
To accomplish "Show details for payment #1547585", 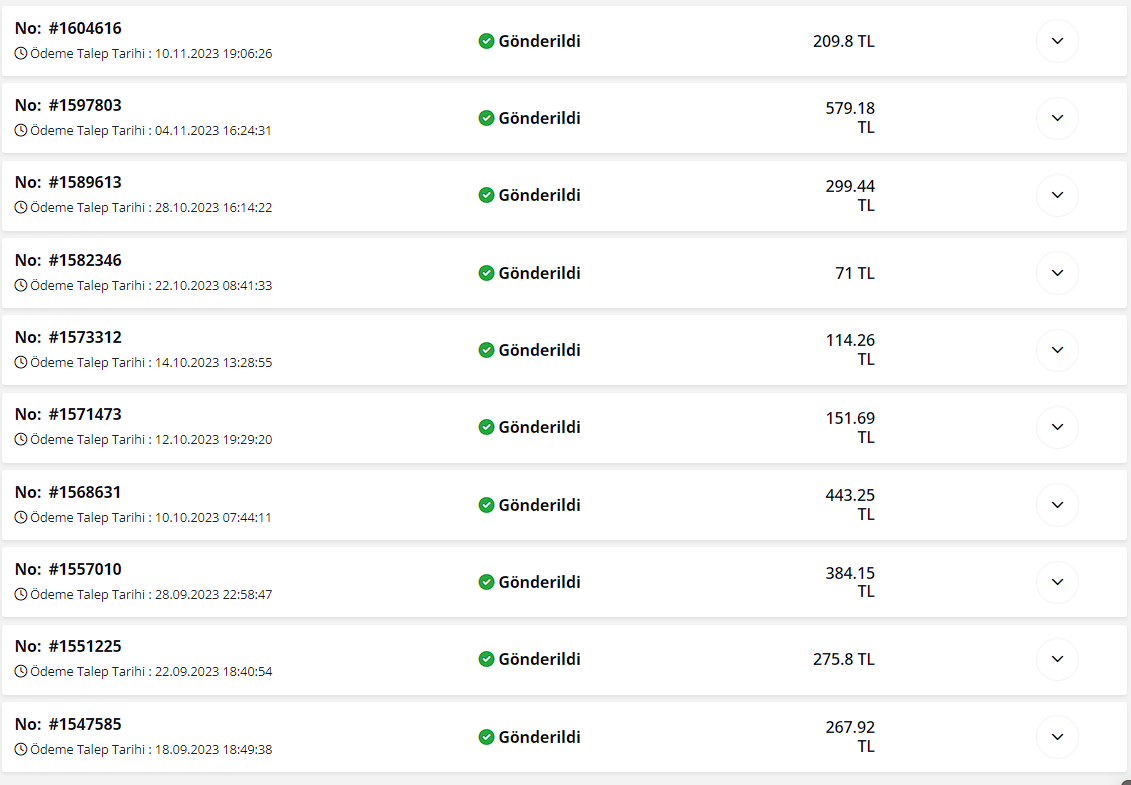I will tap(1057, 737).
